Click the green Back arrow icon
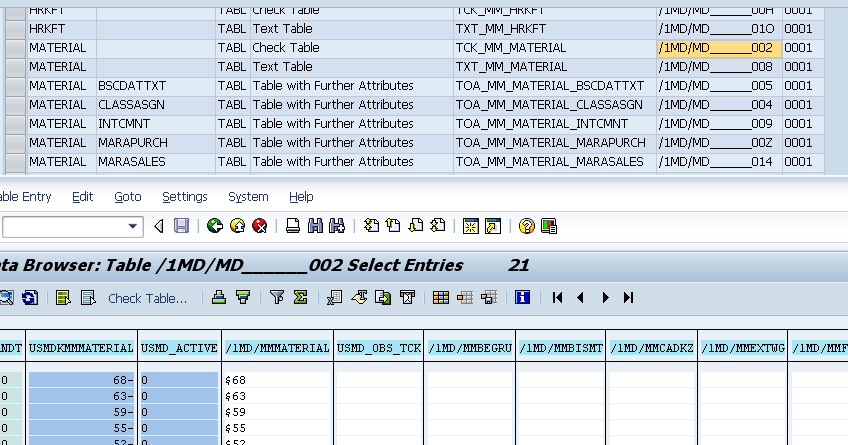The height and width of the screenshot is (445, 848). coord(215,226)
